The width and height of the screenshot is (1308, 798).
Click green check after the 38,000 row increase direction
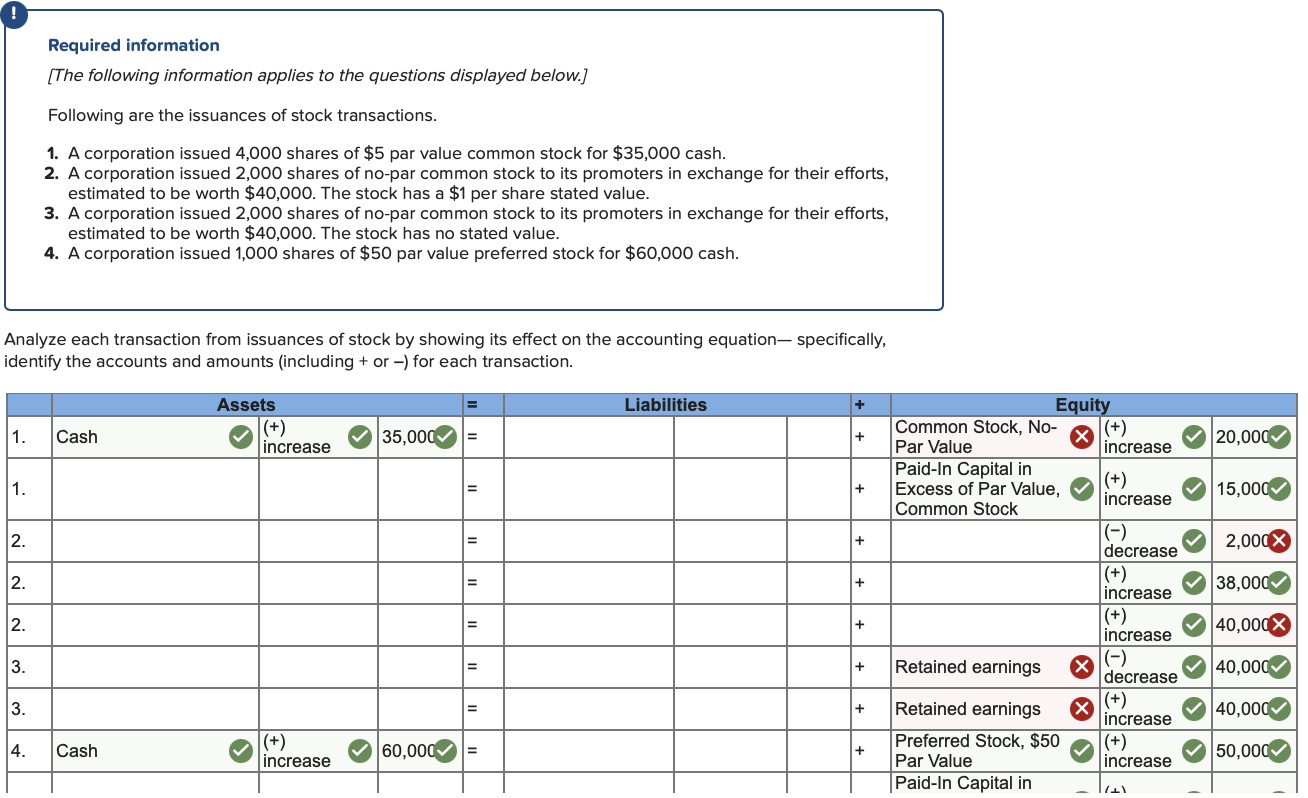[x=1193, y=583]
